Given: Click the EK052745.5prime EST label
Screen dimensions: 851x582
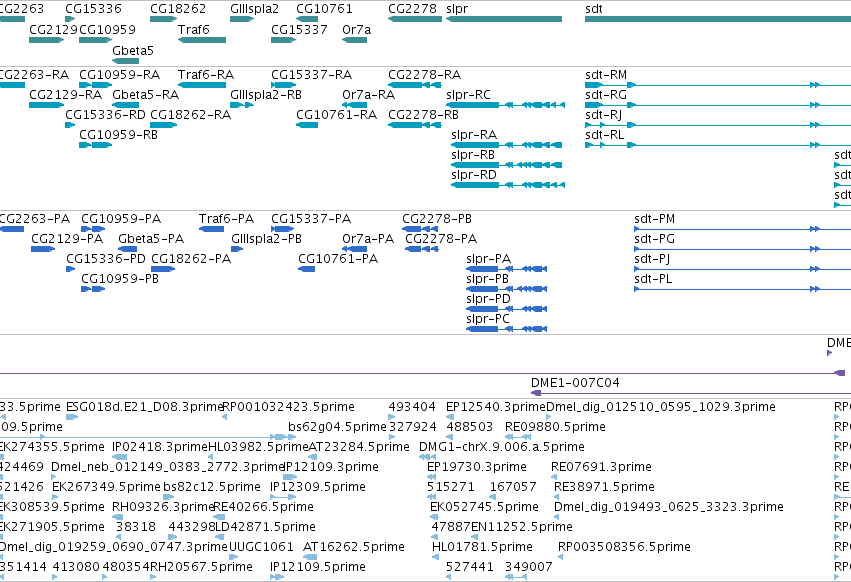Looking at the screenshot, I should pyautogui.click(x=484, y=507).
